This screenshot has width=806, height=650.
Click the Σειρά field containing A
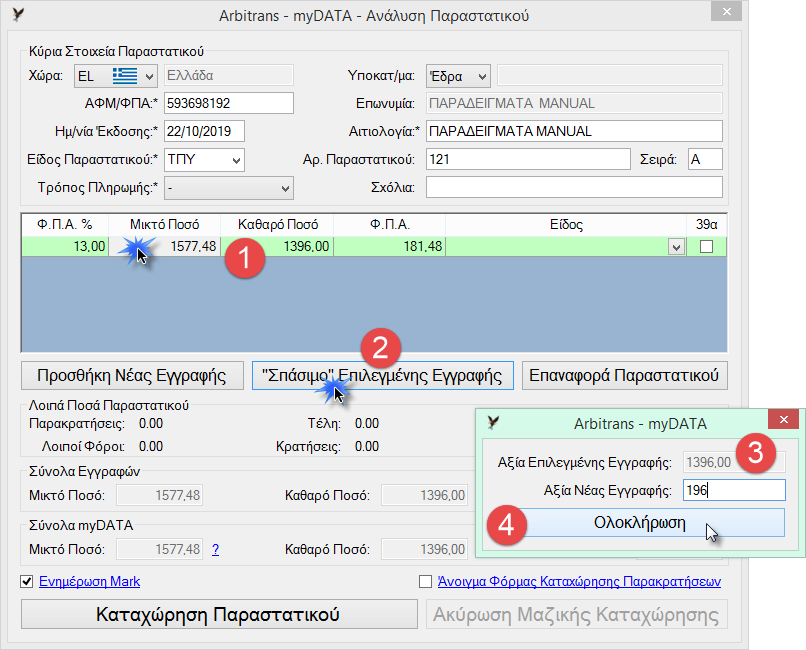pyautogui.click(x=705, y=159)
